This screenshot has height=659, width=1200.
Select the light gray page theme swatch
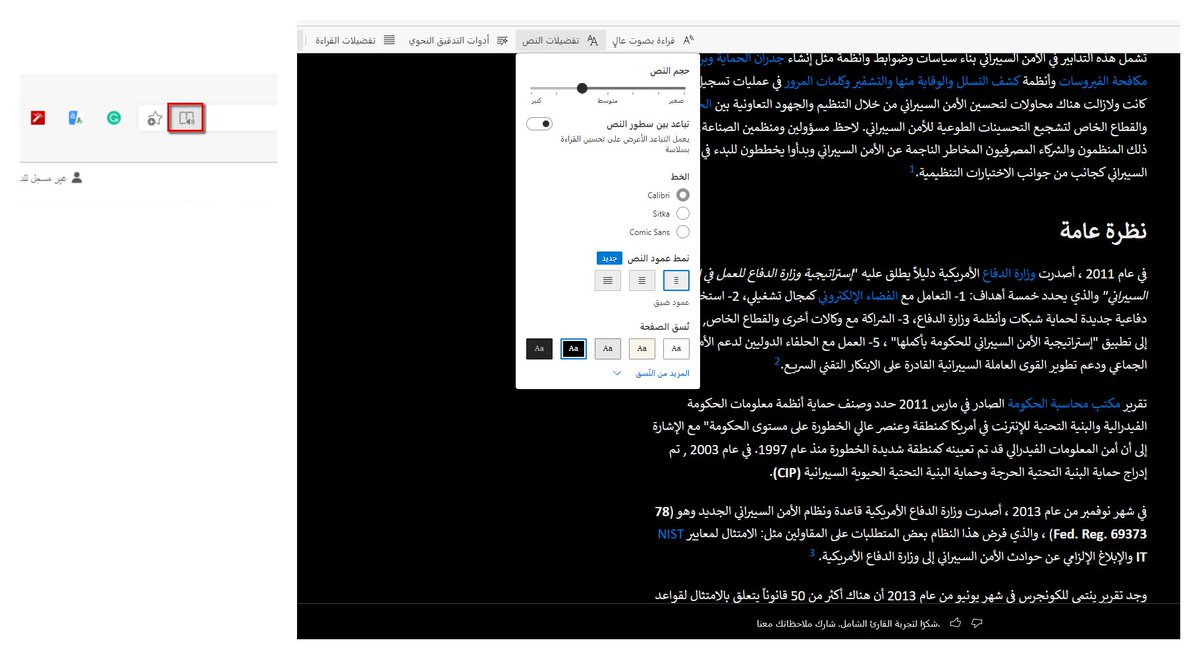(x=608, y=348)
